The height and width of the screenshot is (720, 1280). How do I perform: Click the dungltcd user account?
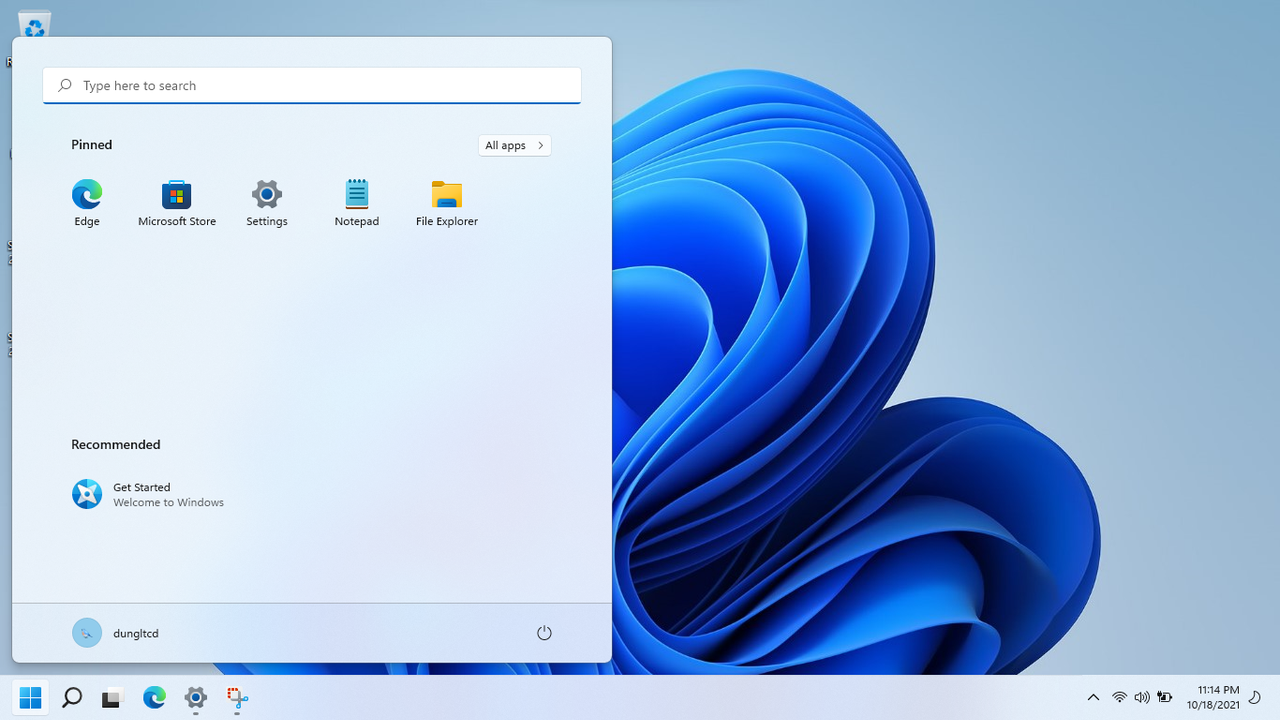(115, 632)
